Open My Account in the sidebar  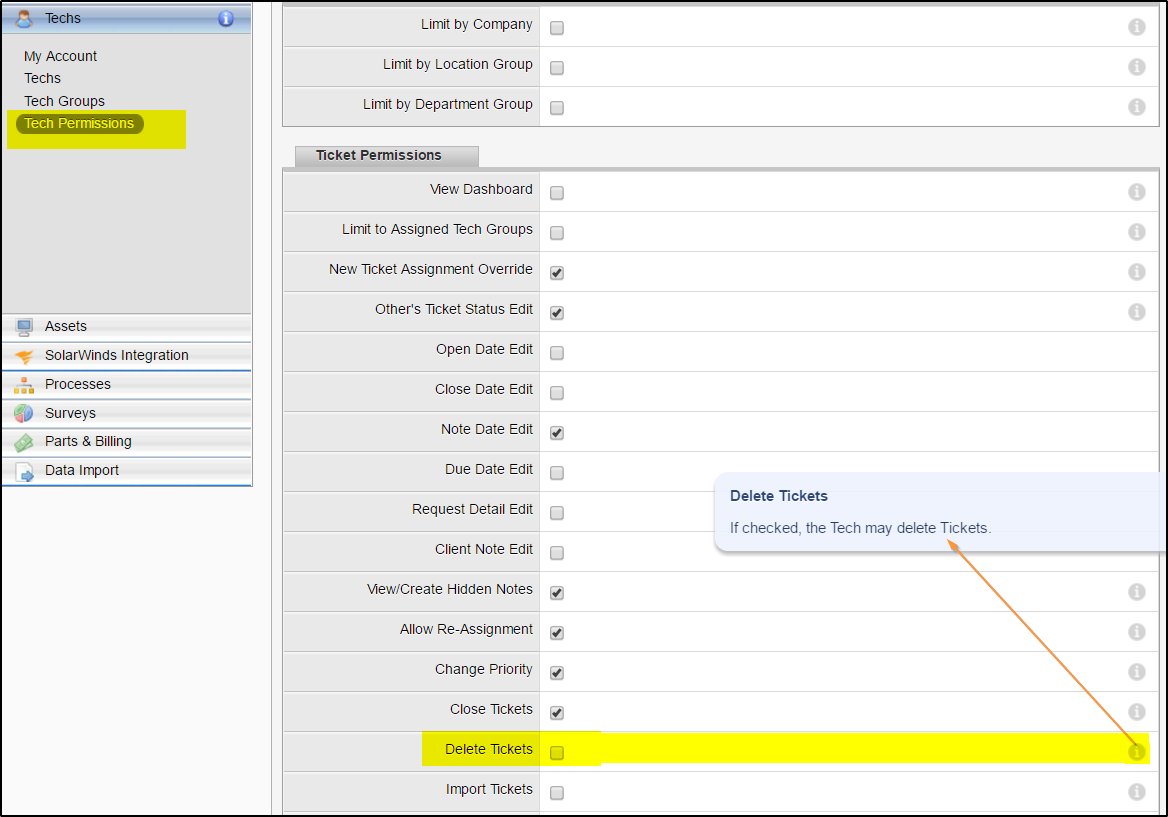pos(60,57)
